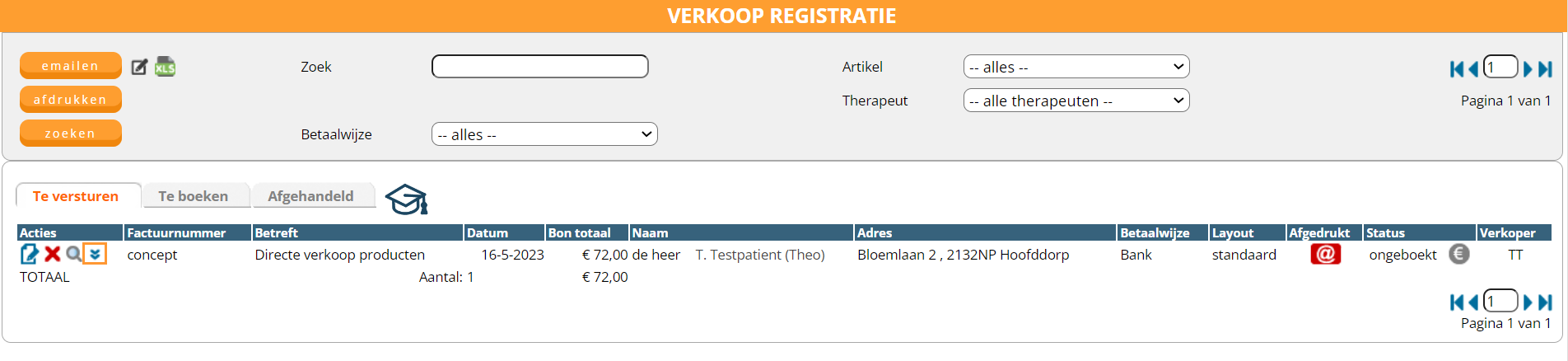Open the Therapeut dropdown
This screenshot has width=1568, height=361.
(1076, 101)
